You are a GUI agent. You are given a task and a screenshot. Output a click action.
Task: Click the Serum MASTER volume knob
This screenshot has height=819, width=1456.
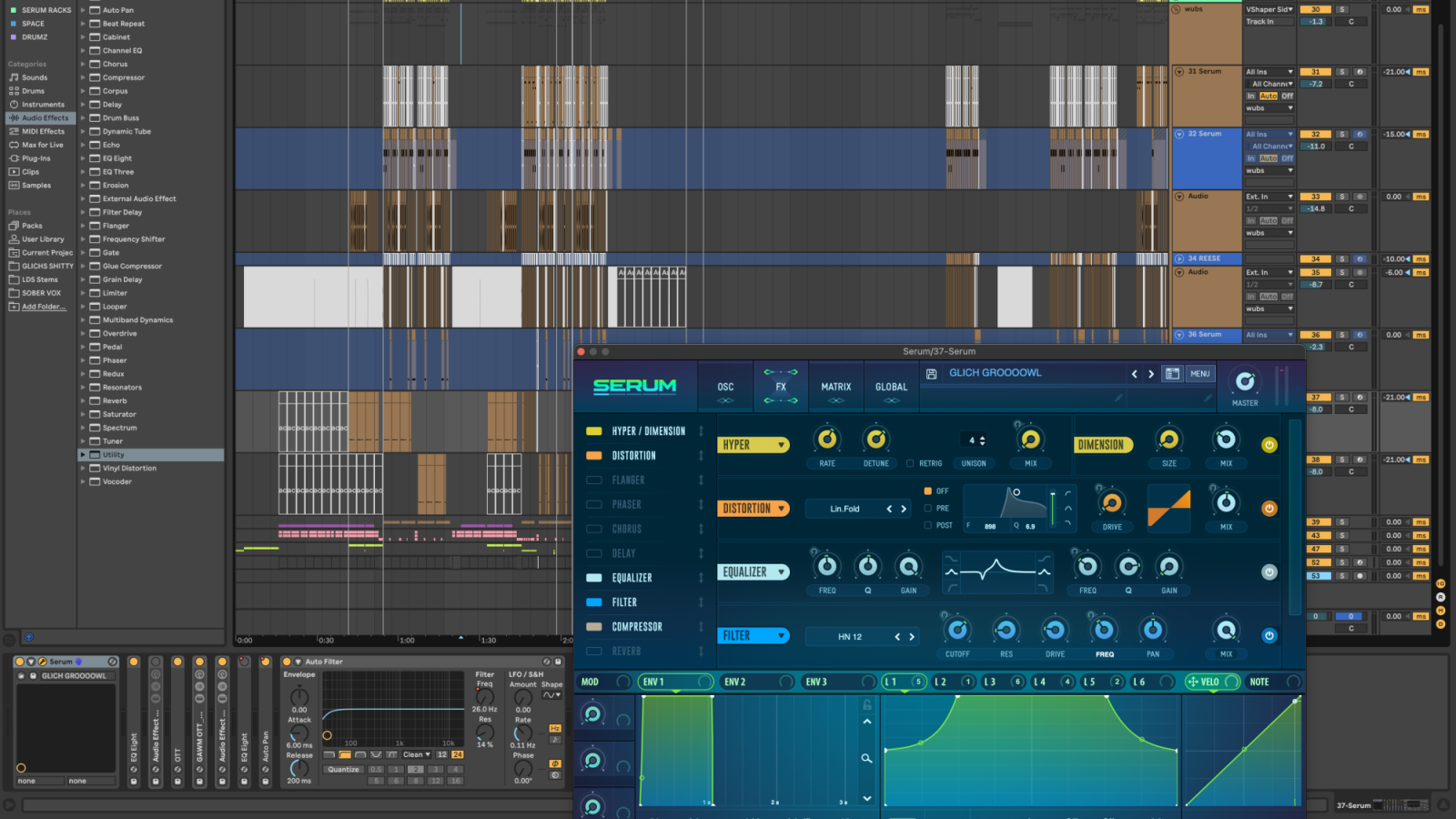1245,381
